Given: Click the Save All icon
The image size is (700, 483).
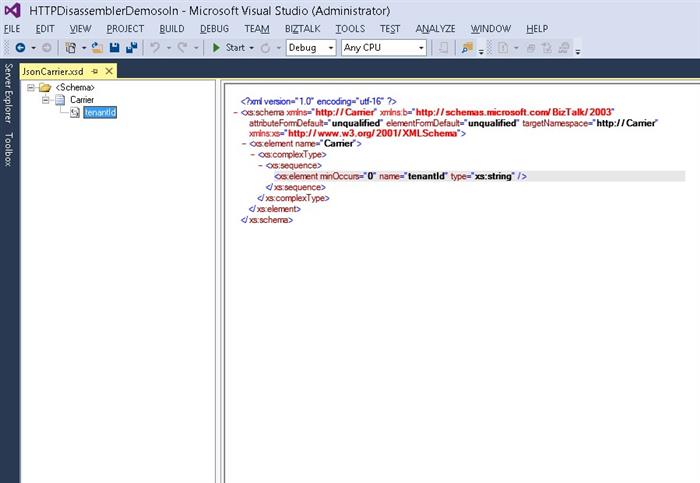Looking at the screenshot, I should [131, 47].
